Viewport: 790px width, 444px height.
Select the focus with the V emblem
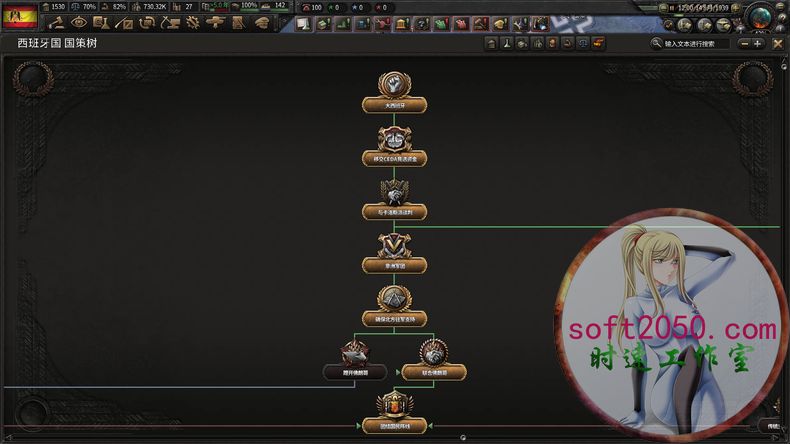pos(393,252)
